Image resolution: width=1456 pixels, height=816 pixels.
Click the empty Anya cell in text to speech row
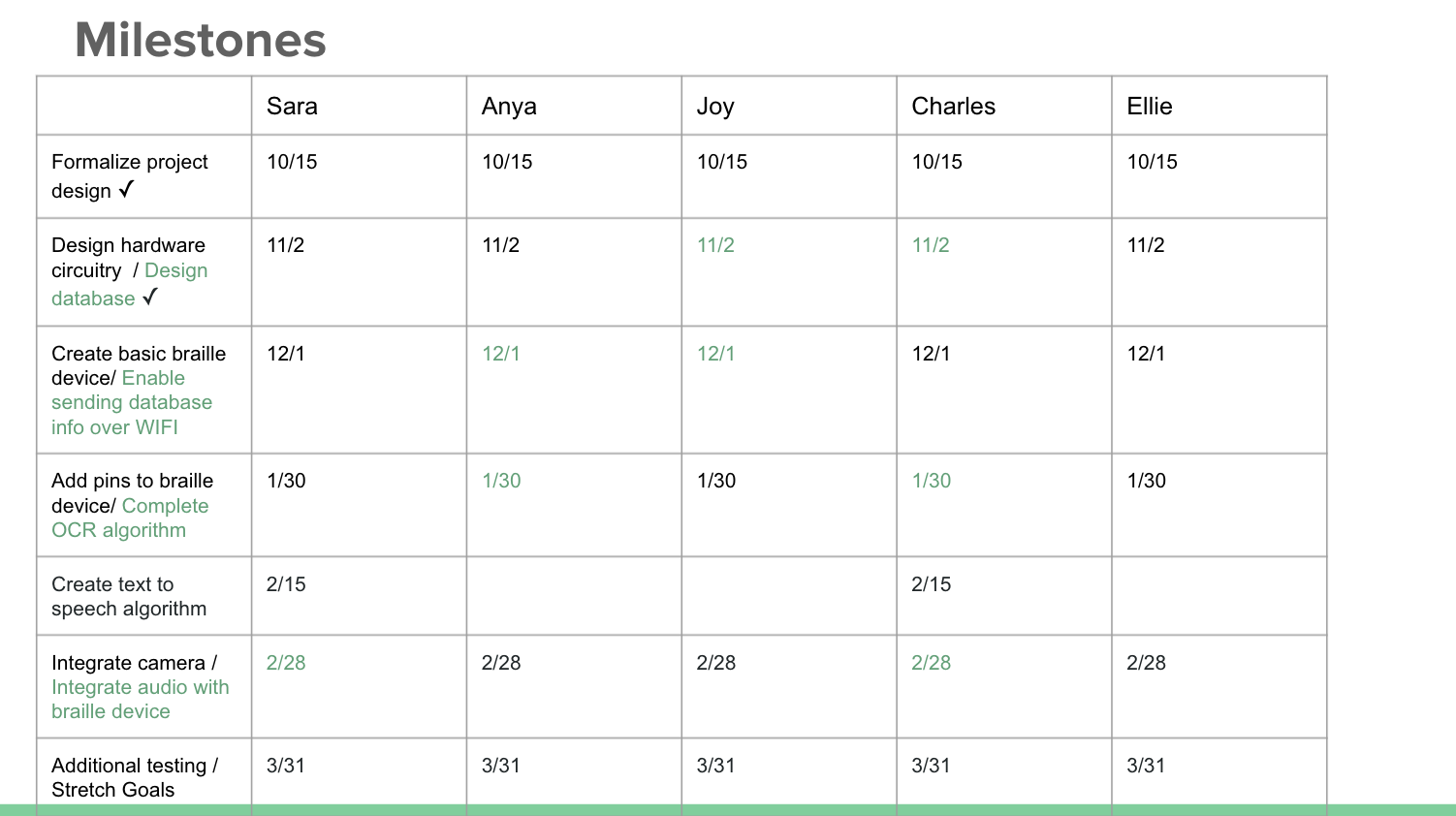click(x=574, y=596)
